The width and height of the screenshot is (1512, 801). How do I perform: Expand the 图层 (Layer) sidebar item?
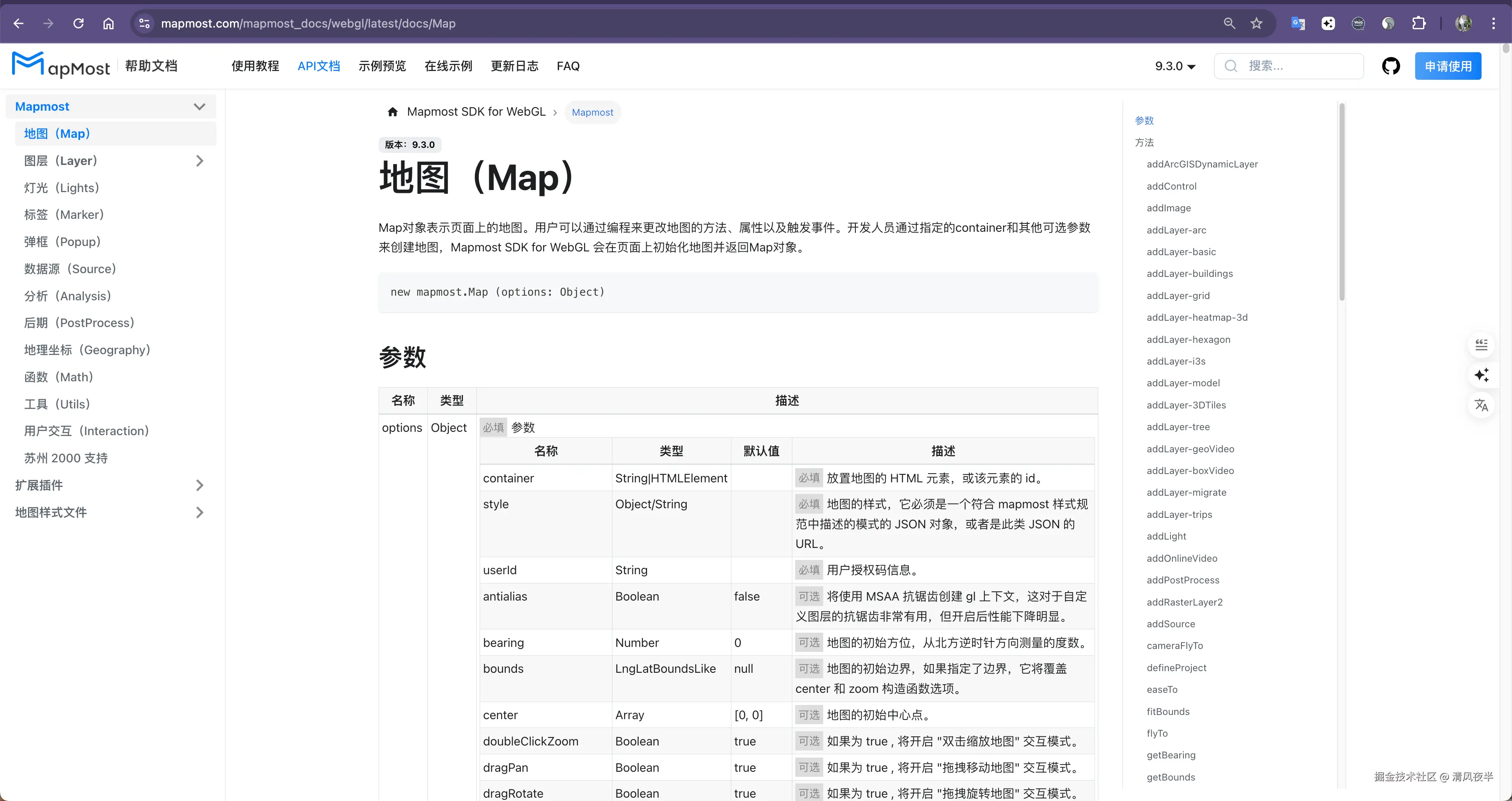(200, 161)
